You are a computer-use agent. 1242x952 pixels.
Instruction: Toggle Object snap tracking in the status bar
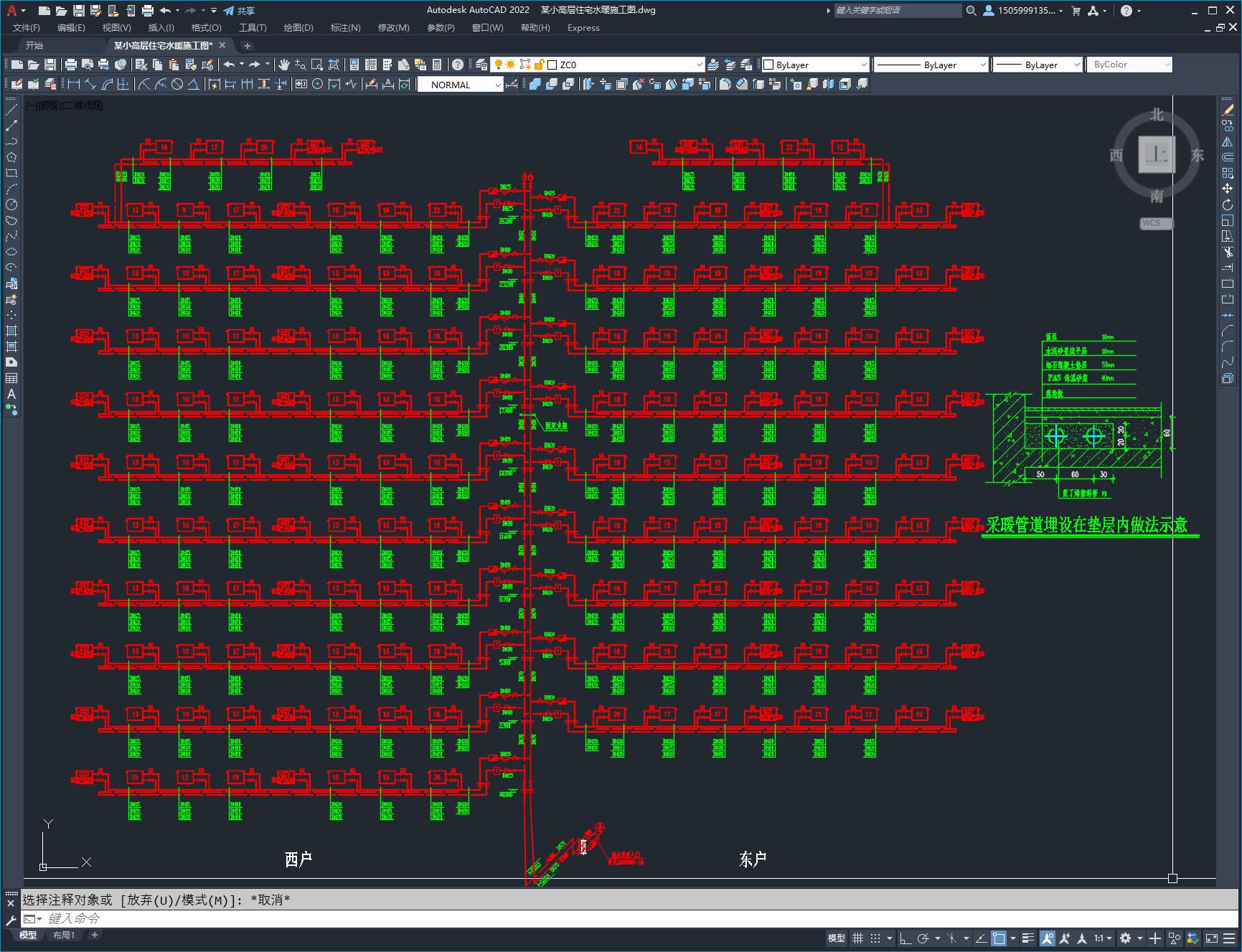point(981,938)
